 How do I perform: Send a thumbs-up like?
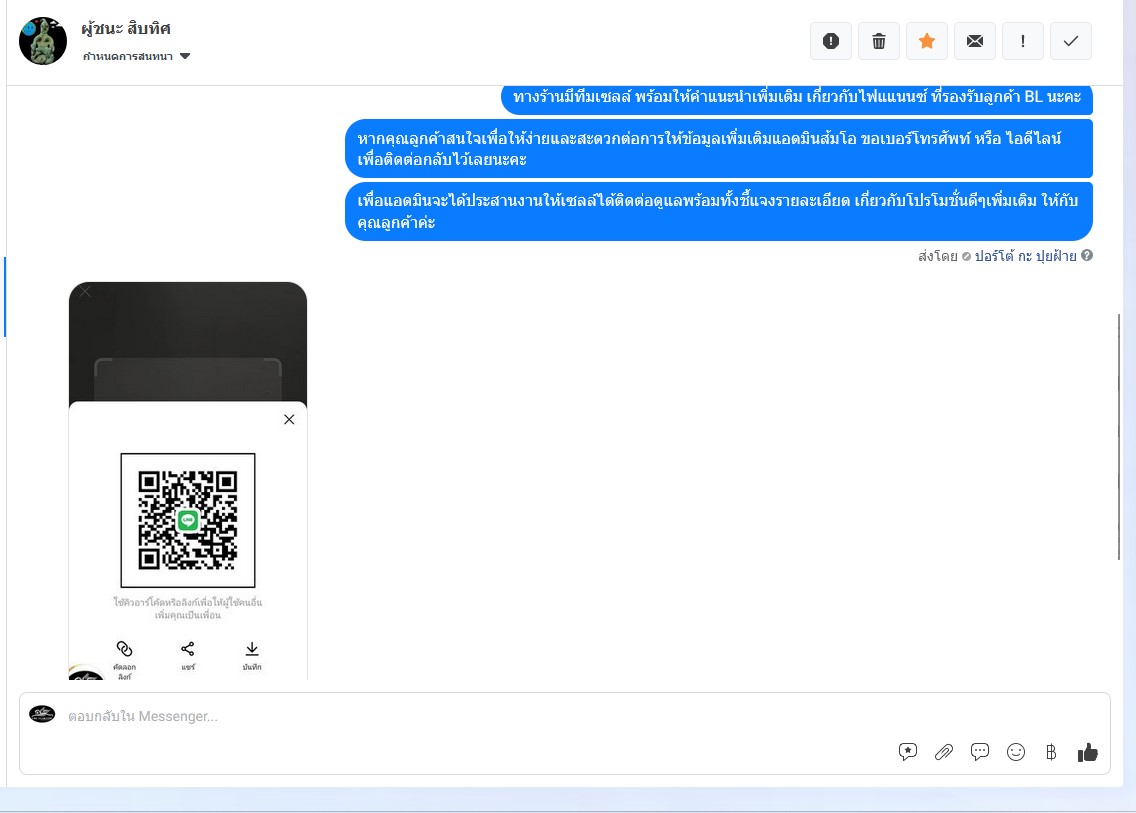(1087, 753)
